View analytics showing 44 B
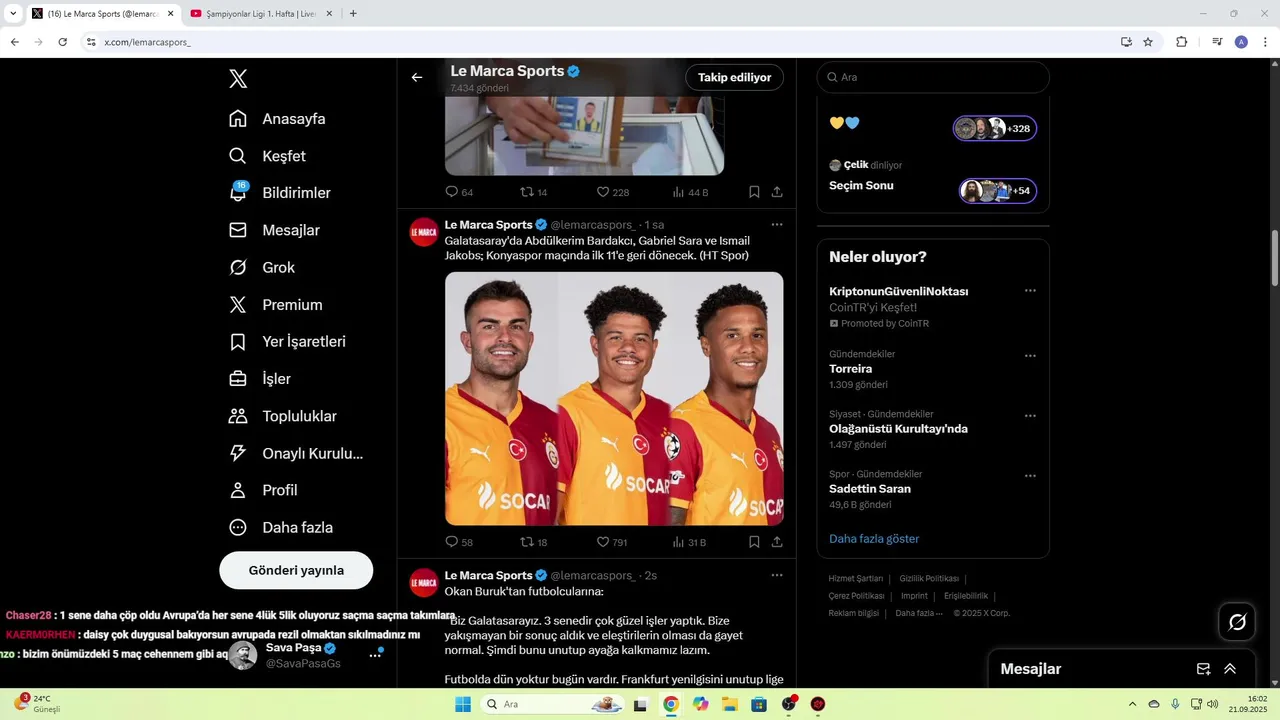Image resolution: width=1280 pixels, height=720 pixels. [690, 192]
